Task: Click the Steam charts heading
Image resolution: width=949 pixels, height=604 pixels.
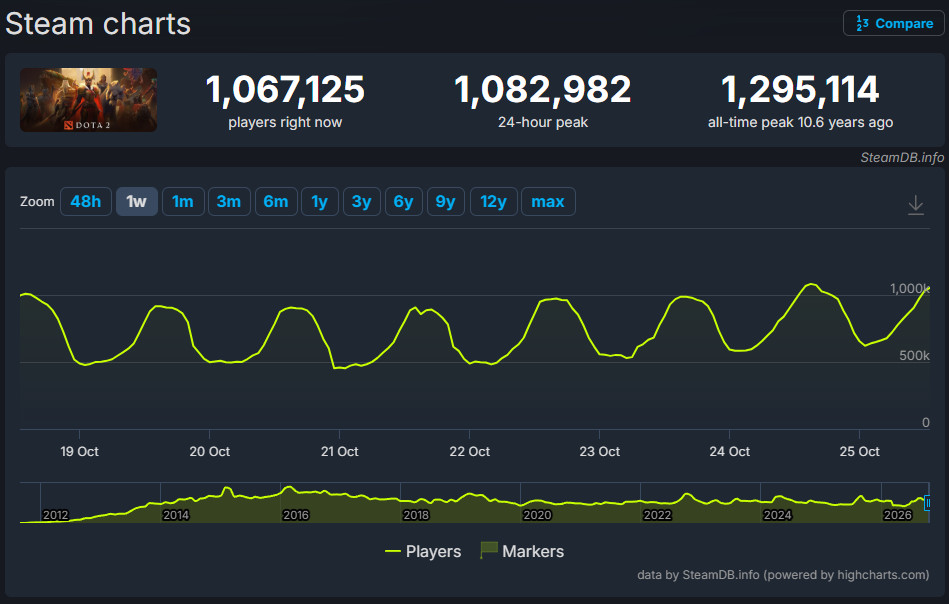Action: click(98, 24)
